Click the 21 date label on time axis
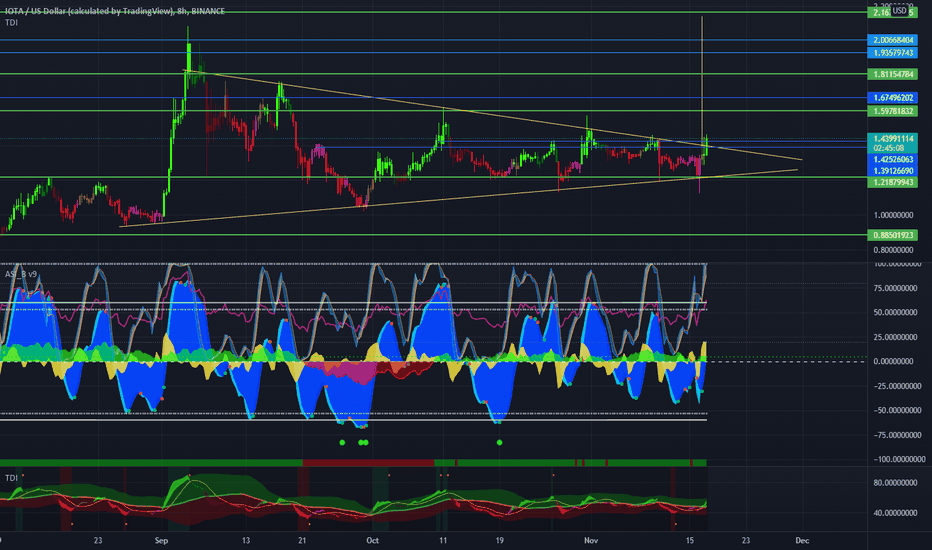The height and width of the screenshot is (550, 932). click(x=302, y=540)
